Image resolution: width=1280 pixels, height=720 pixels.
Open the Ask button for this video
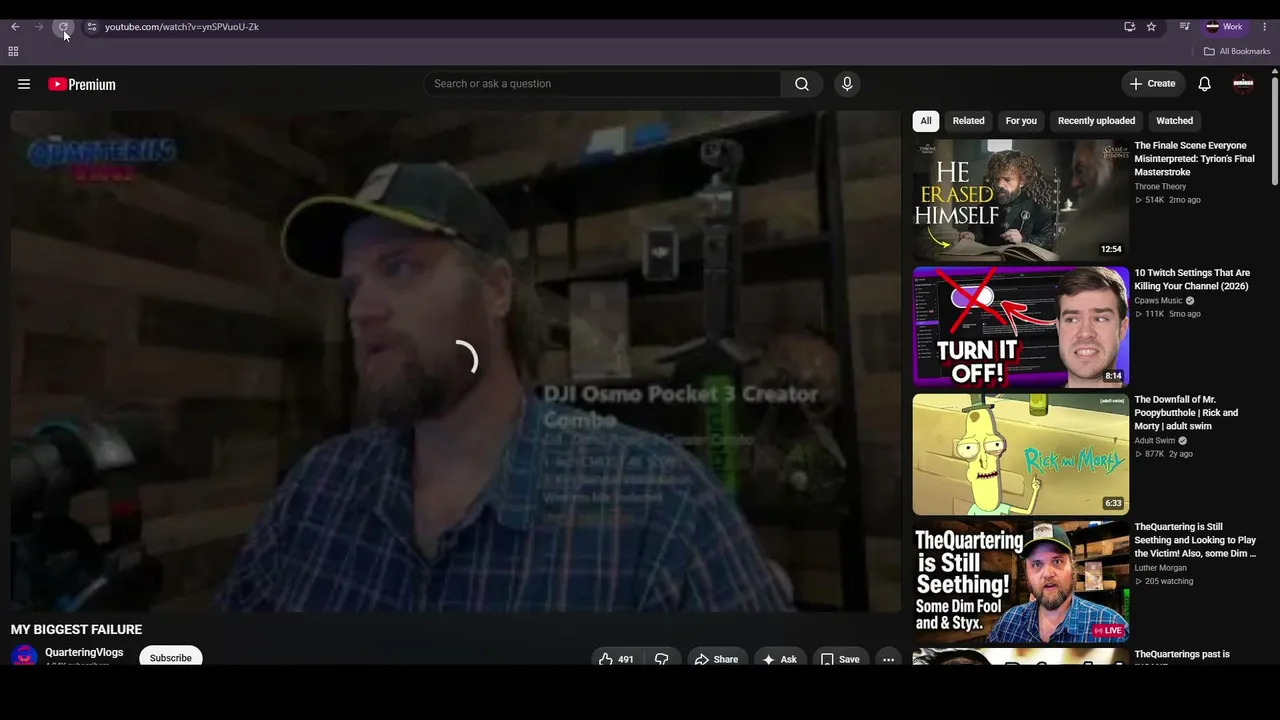tap(780, 659)
